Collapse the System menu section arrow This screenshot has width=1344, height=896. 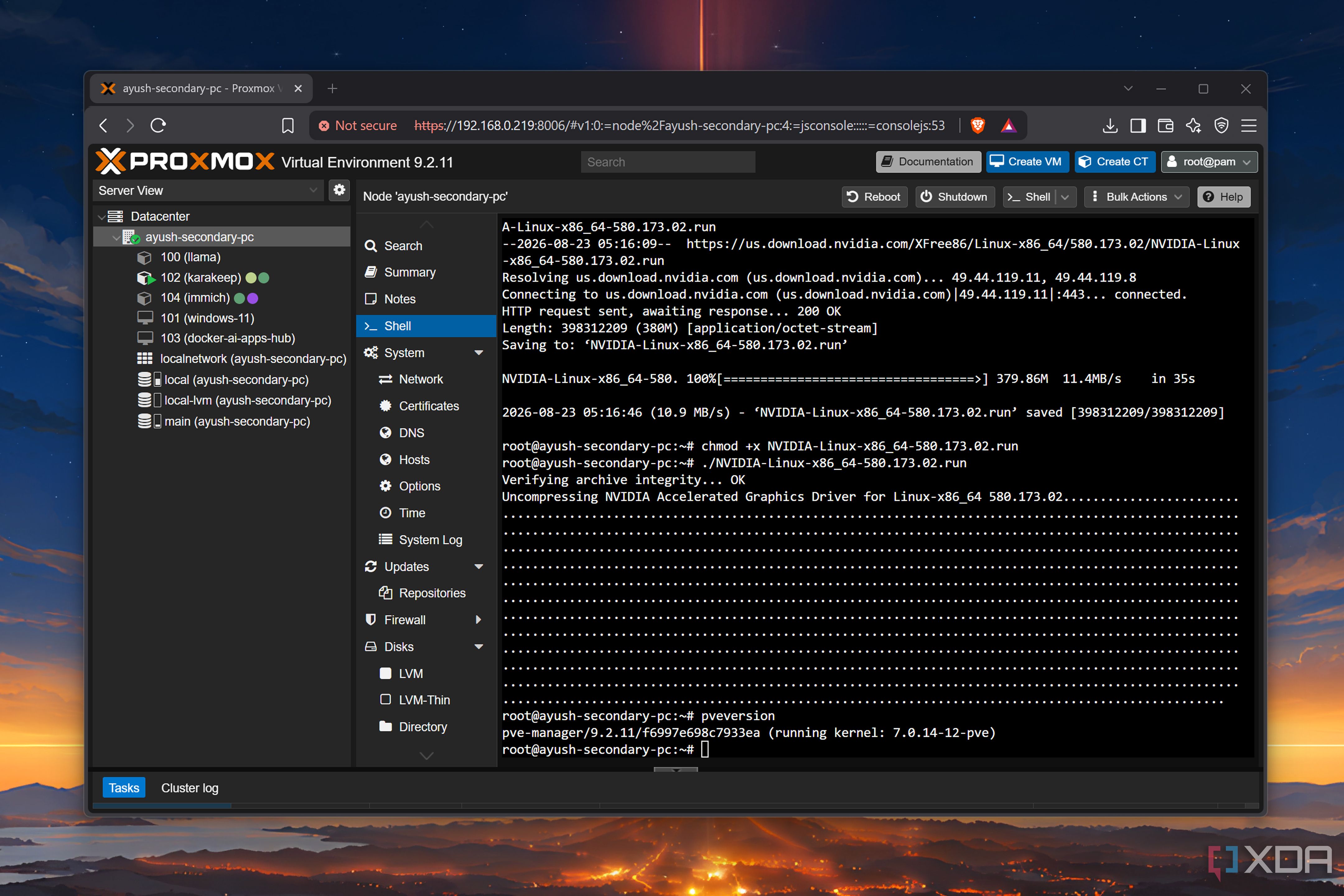coord(479,352)
